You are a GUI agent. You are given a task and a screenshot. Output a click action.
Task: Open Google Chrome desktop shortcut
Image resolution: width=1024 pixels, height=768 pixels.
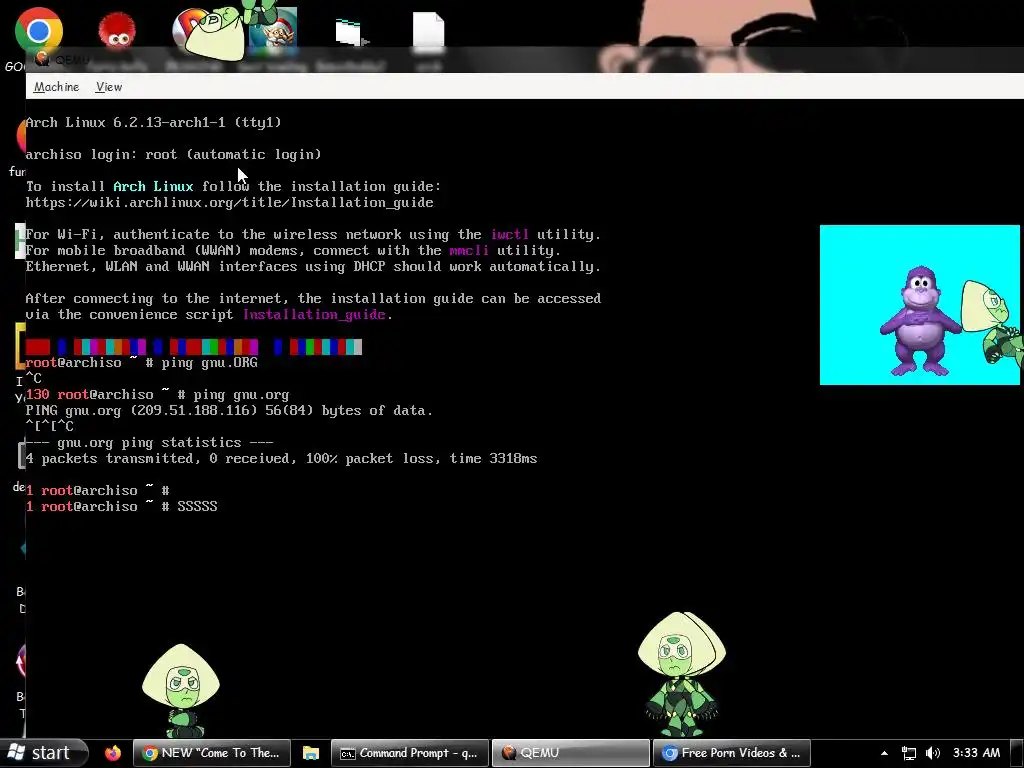pos(39,31)
